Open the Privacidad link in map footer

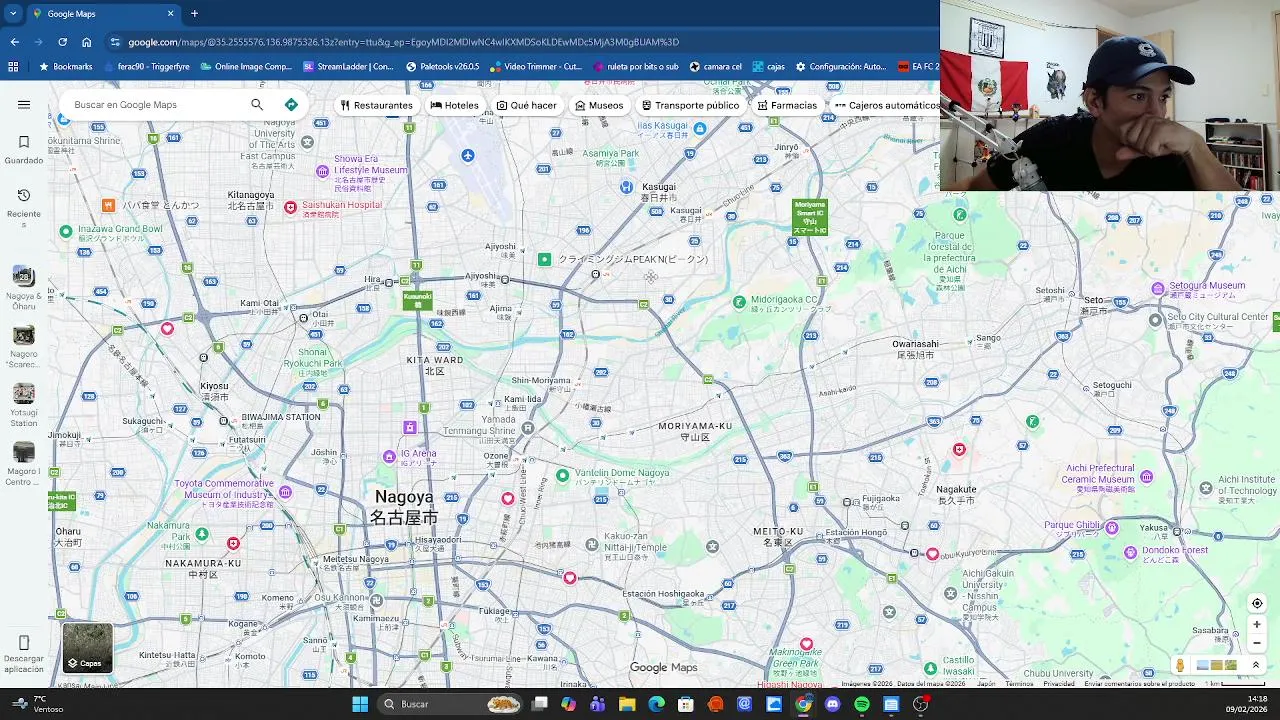coord(1059,684)
